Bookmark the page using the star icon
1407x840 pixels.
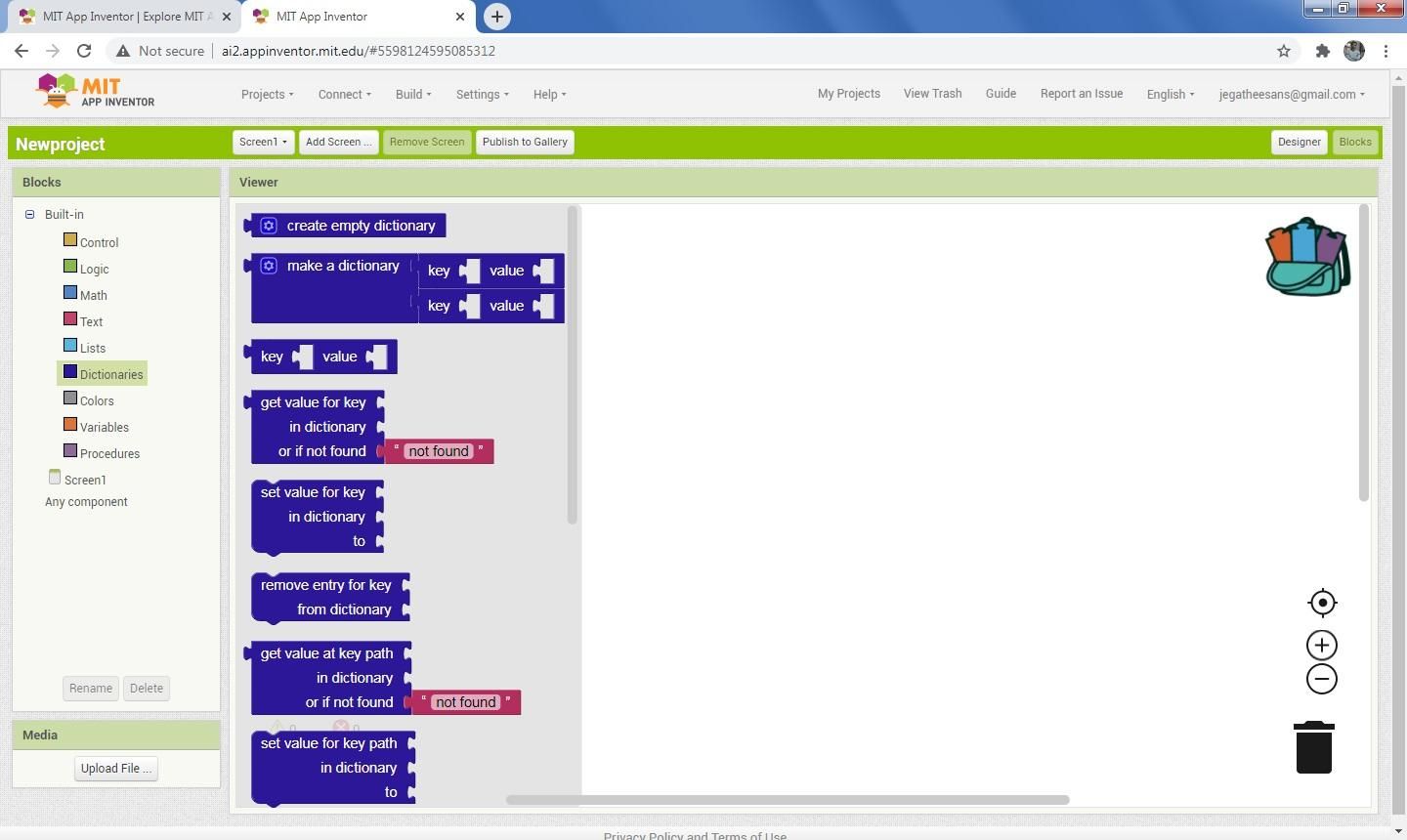pos(1284,51)
